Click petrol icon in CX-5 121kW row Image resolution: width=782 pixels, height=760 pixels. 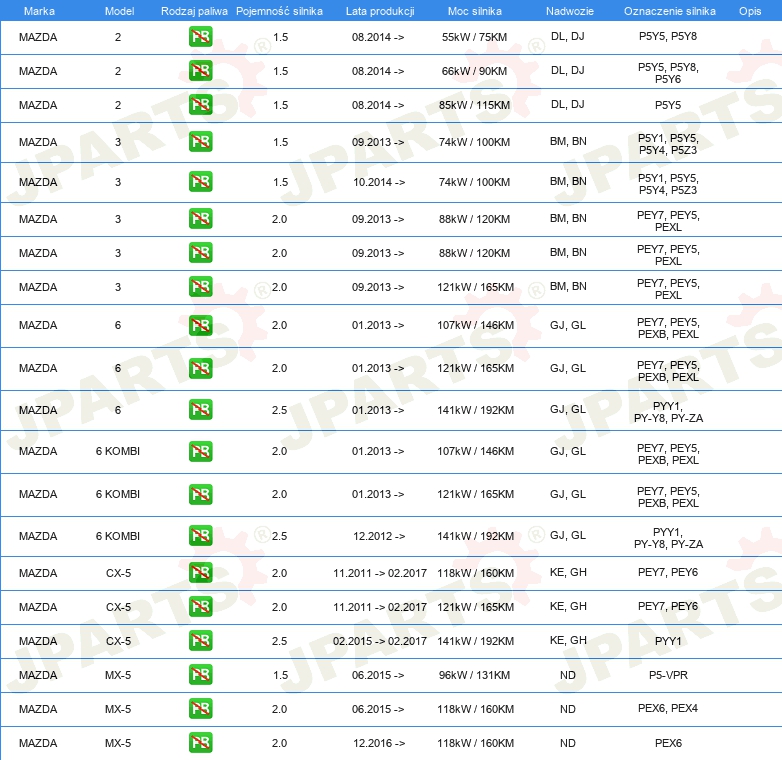coord(200,606)
